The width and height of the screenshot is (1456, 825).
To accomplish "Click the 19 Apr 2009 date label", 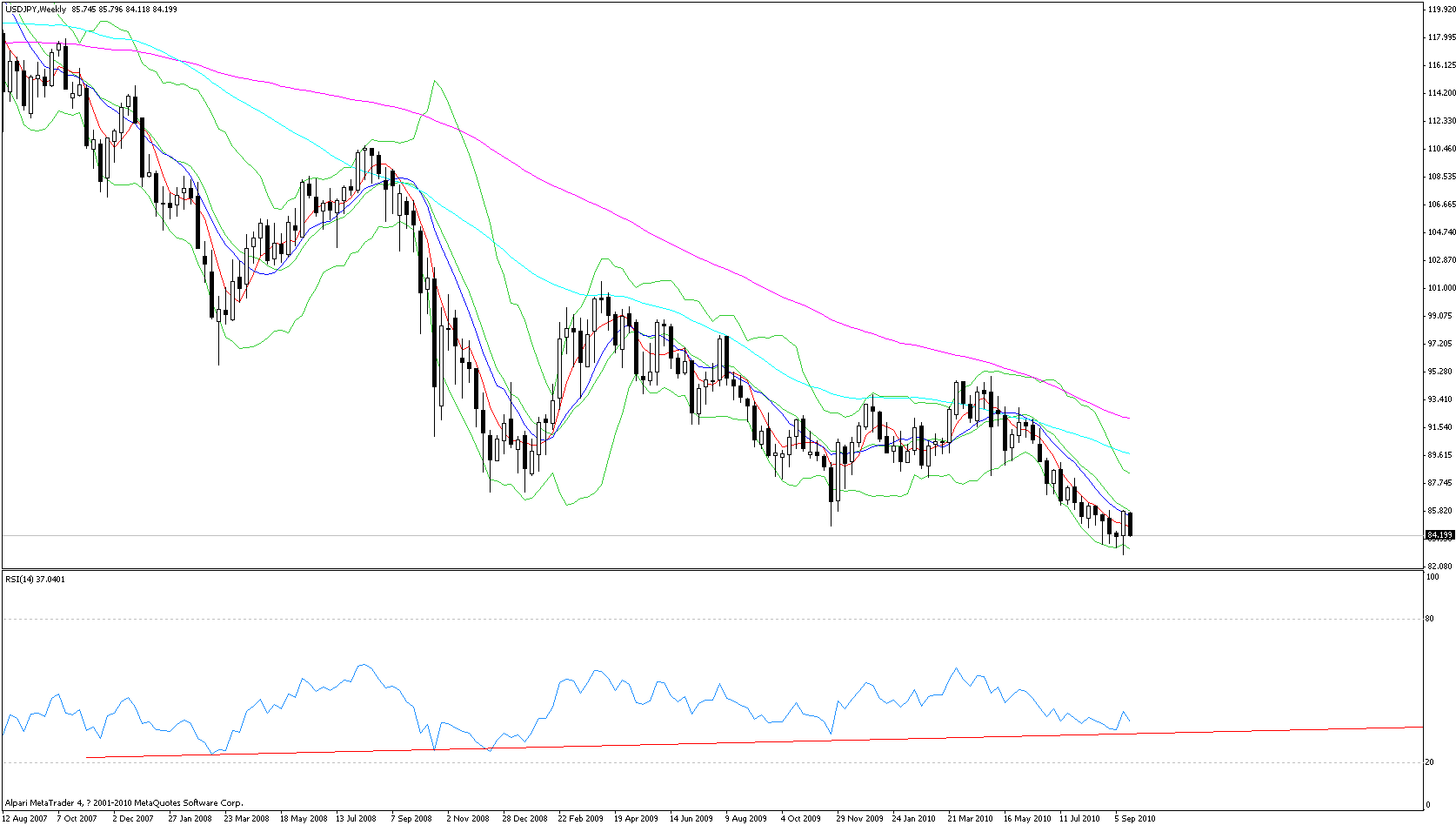I will [x=636, y=818].
